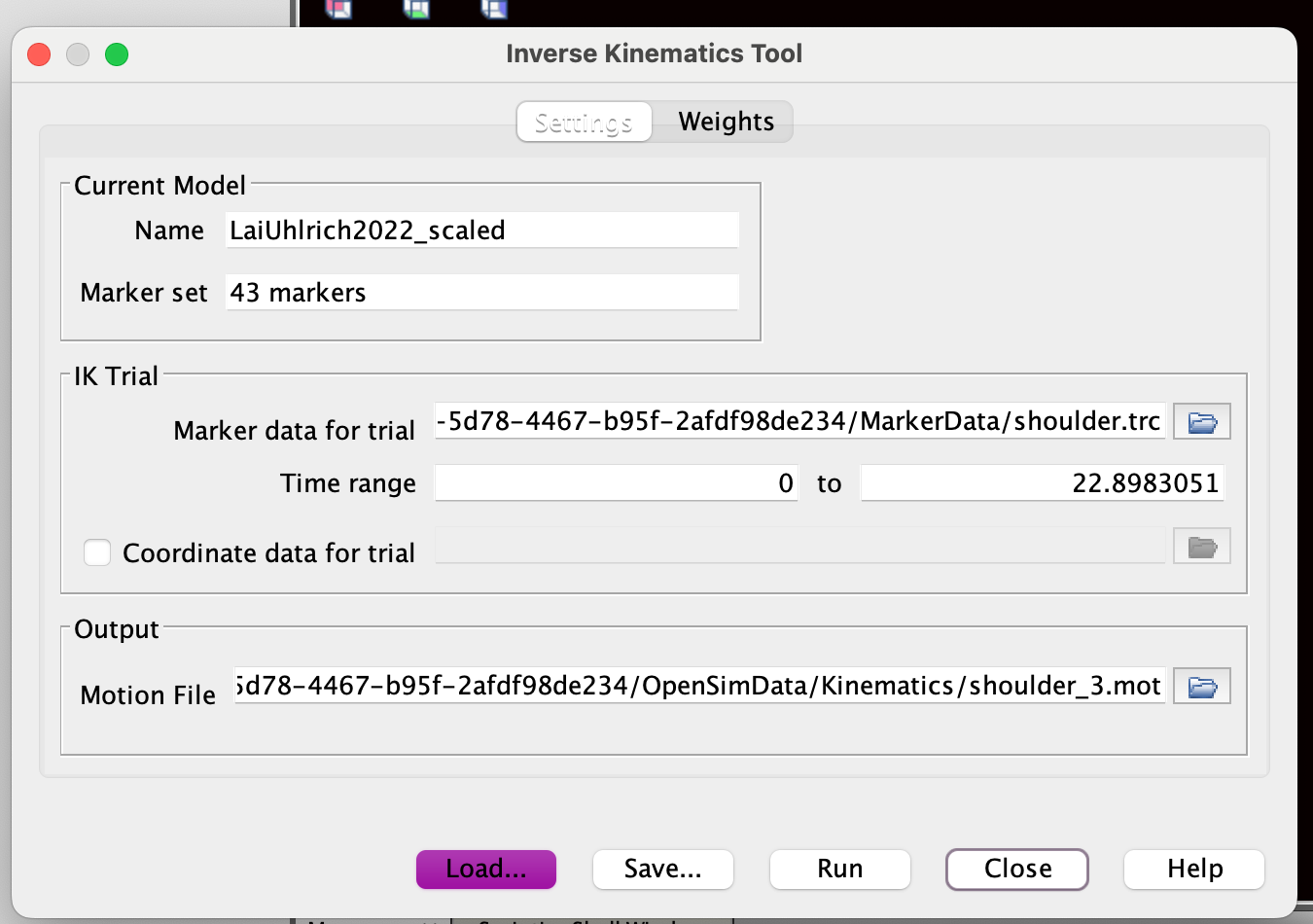Click the Inverse Kinematics Tool title
Image resolution: width=1313 pixels, height=924 pixels.
pyautogui.click(x=654, y=53)
